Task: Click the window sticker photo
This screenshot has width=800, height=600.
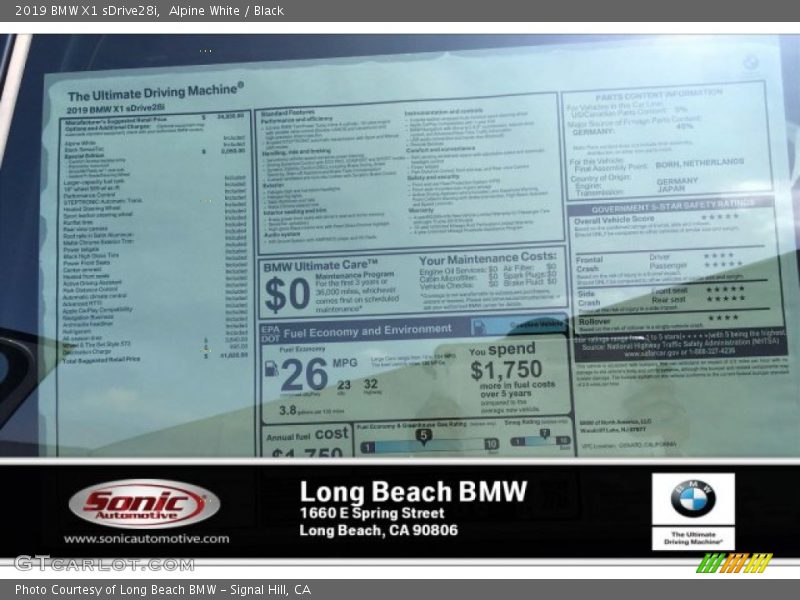Action: (x=400, y=245)
